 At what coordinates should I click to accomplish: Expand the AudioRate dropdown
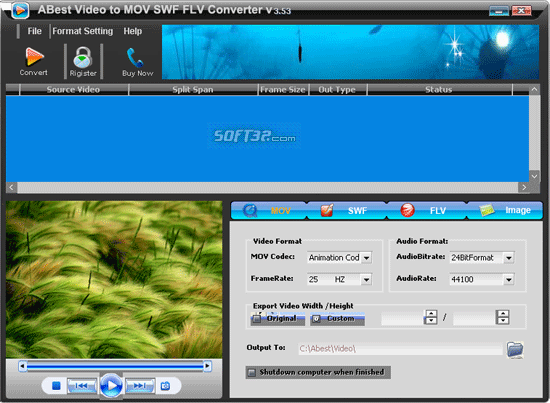(509, 280)
